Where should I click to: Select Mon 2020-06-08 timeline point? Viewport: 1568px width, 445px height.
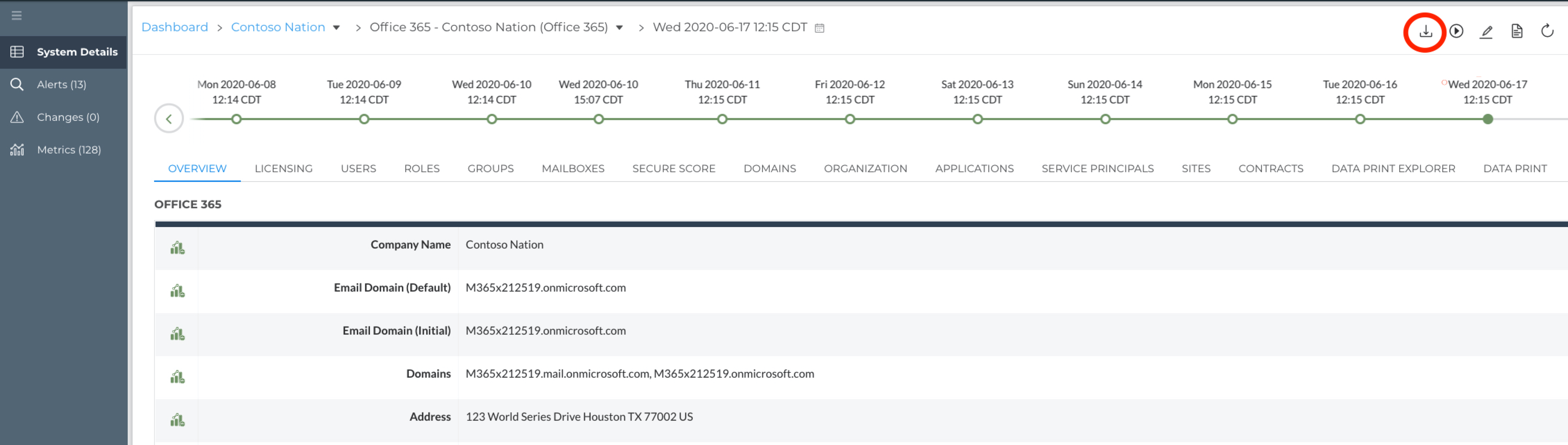(x=236, y=119)
